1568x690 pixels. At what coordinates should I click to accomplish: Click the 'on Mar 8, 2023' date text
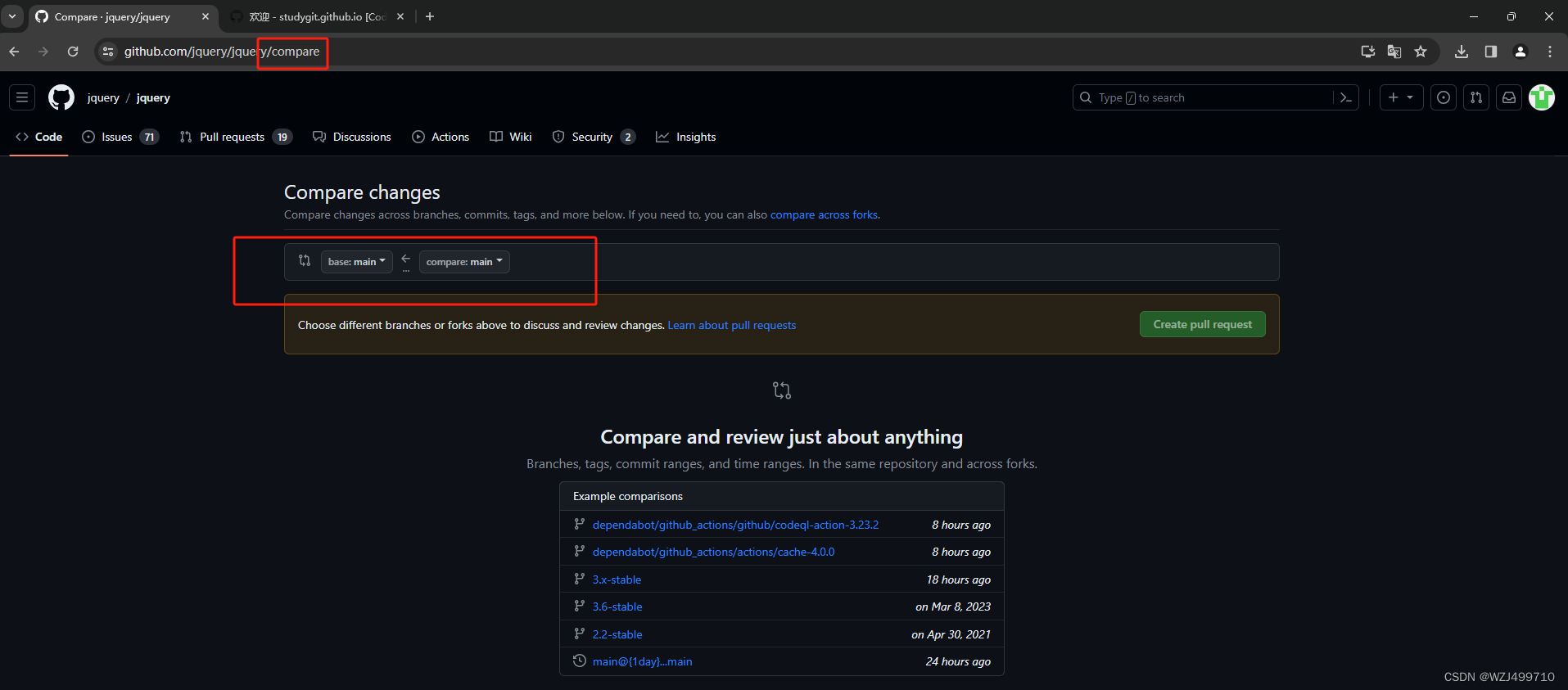click(x=953, y=607)
